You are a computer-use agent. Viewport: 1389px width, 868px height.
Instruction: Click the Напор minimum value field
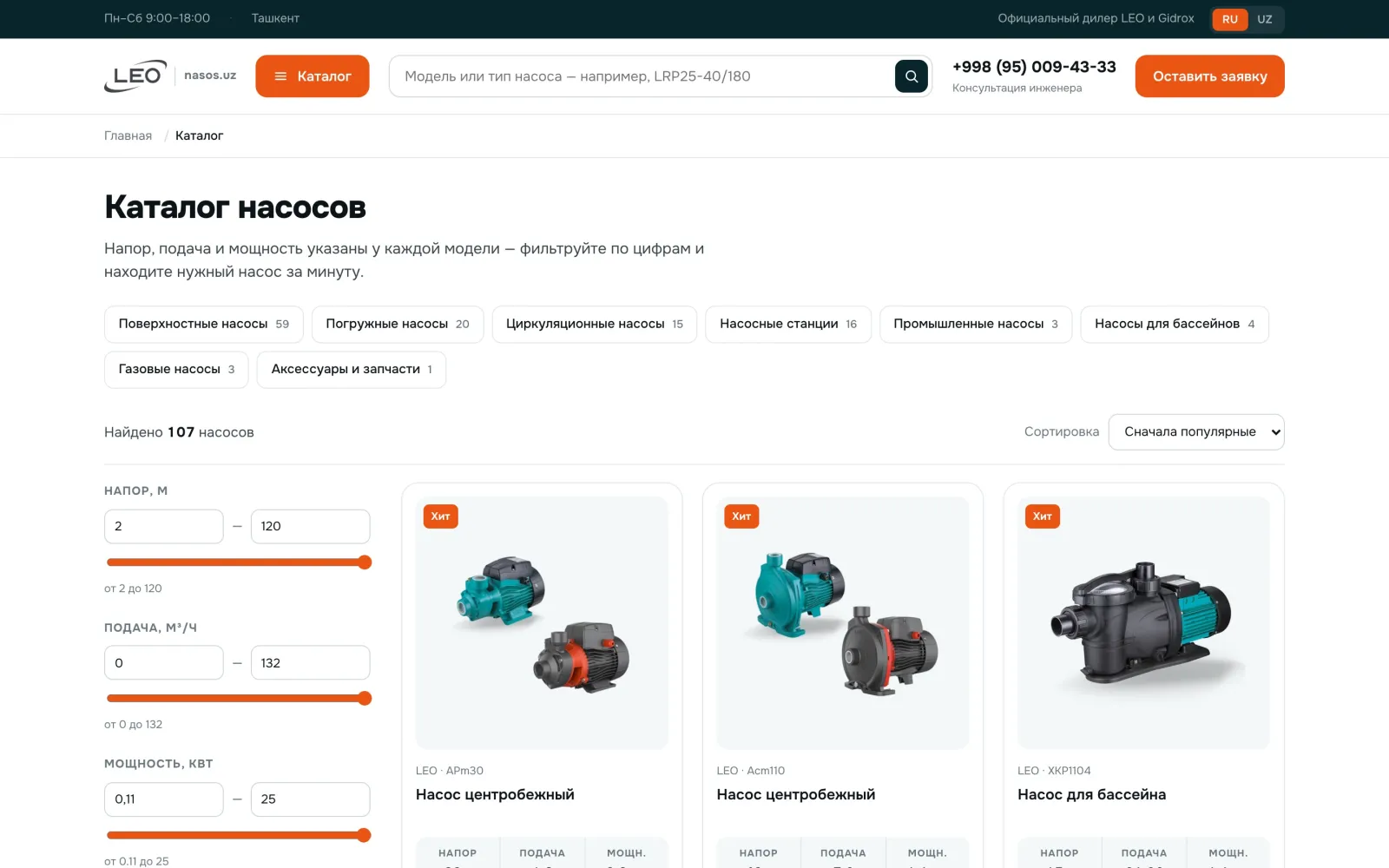[x=164, y=526]
